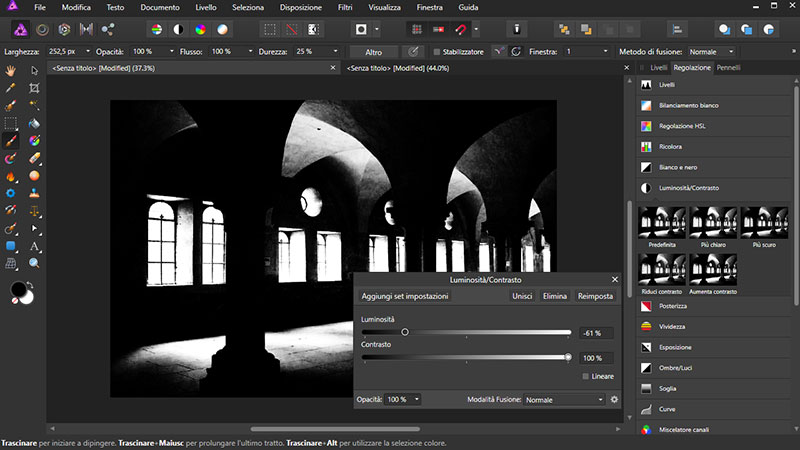
Task: Select the Paint Brush tool
Action: tap(11, 140)
